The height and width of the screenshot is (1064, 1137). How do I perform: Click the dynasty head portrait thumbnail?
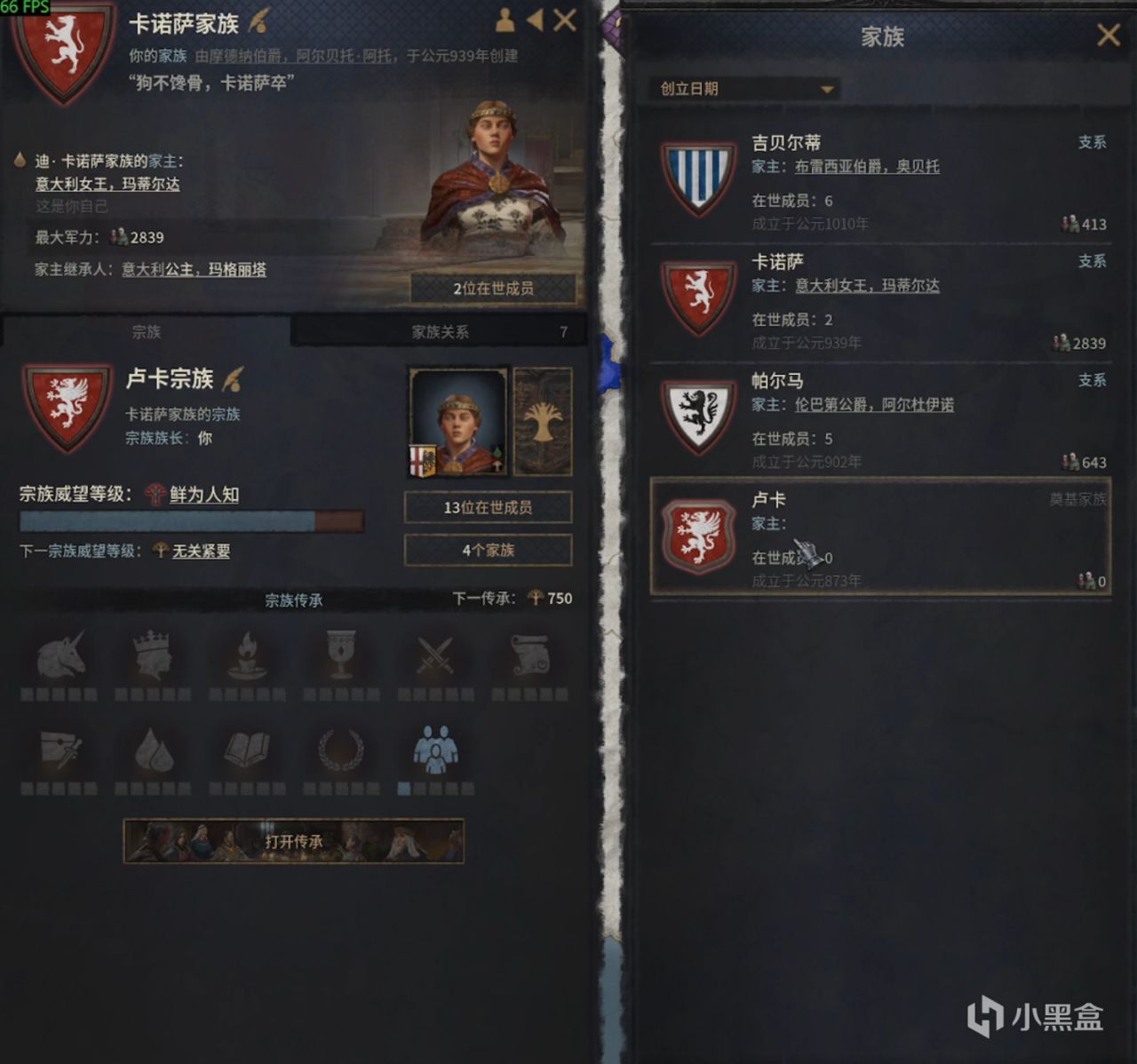pos(458,422)
